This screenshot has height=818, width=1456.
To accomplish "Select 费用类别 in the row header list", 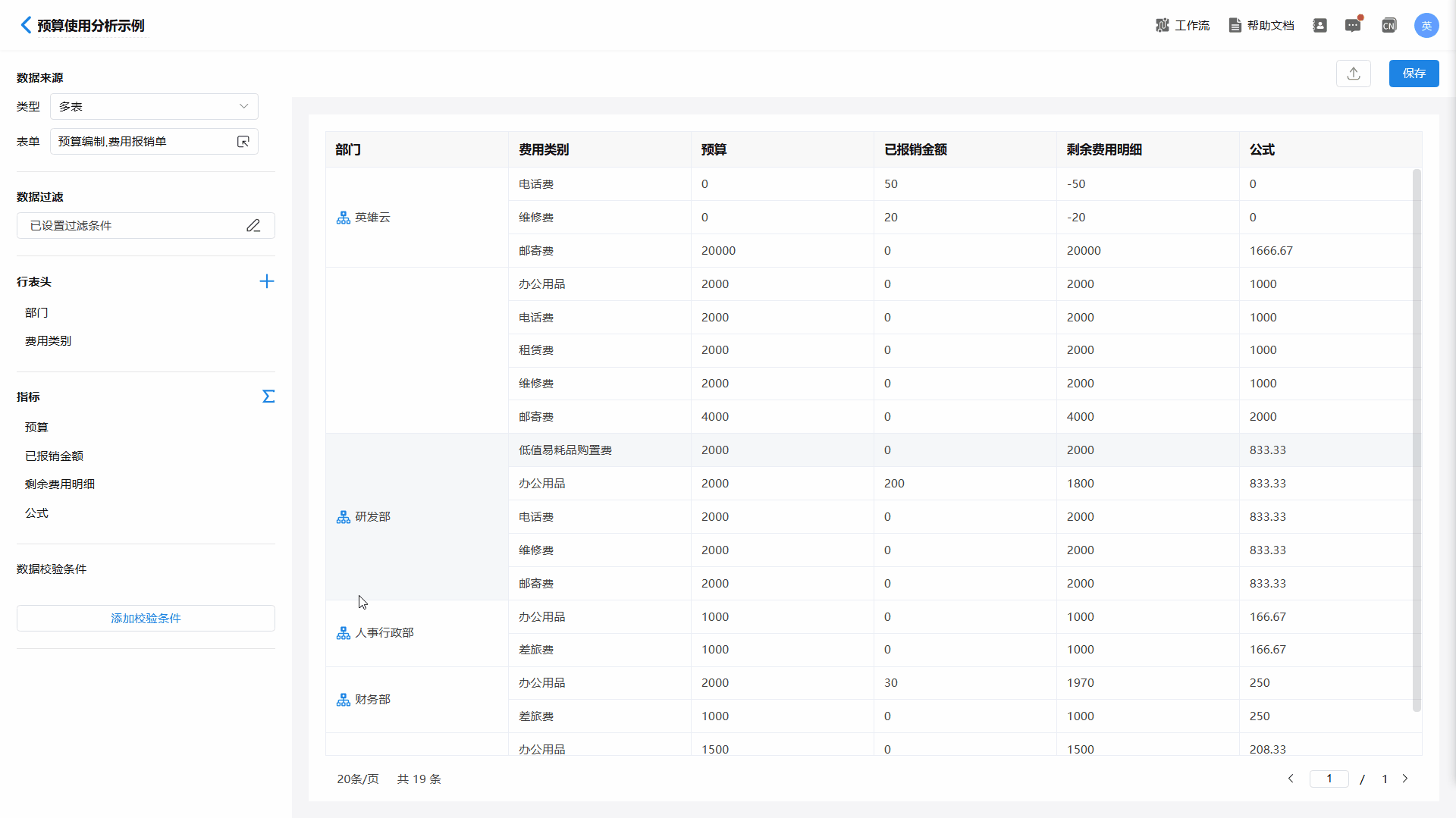I will coord(48,341).
